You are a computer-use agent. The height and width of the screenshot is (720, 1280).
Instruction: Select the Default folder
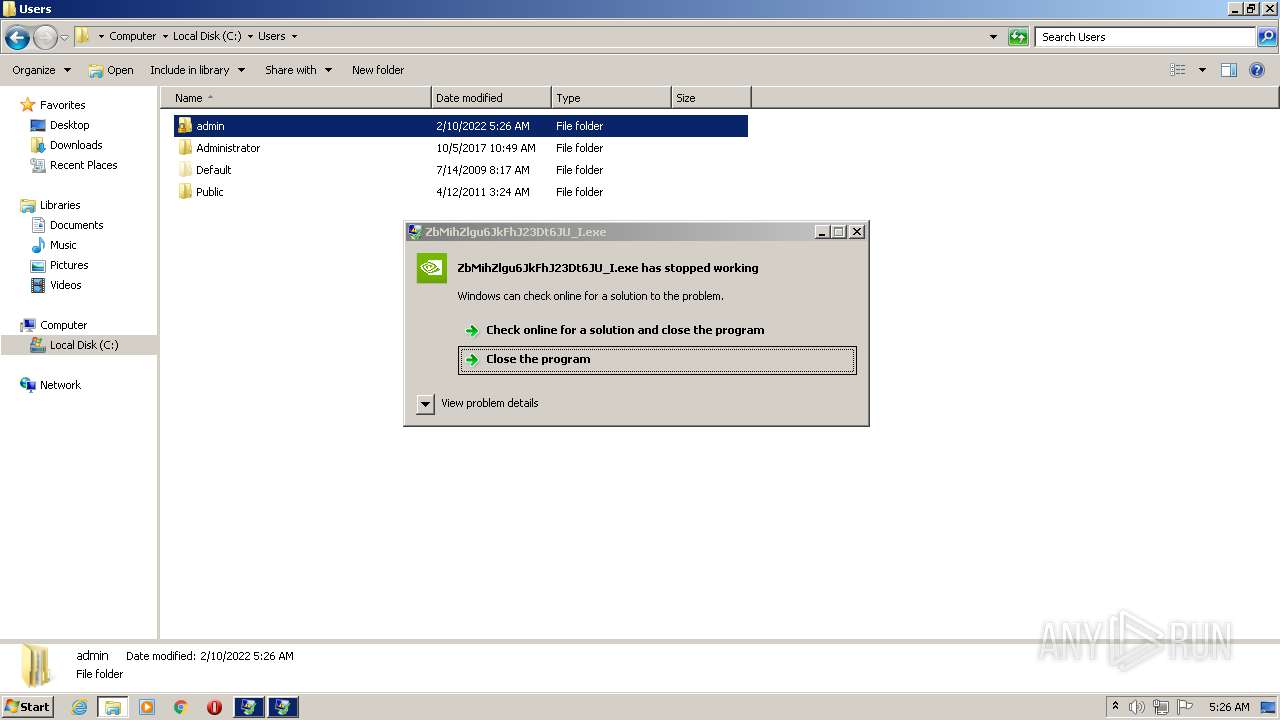point(213,170)
